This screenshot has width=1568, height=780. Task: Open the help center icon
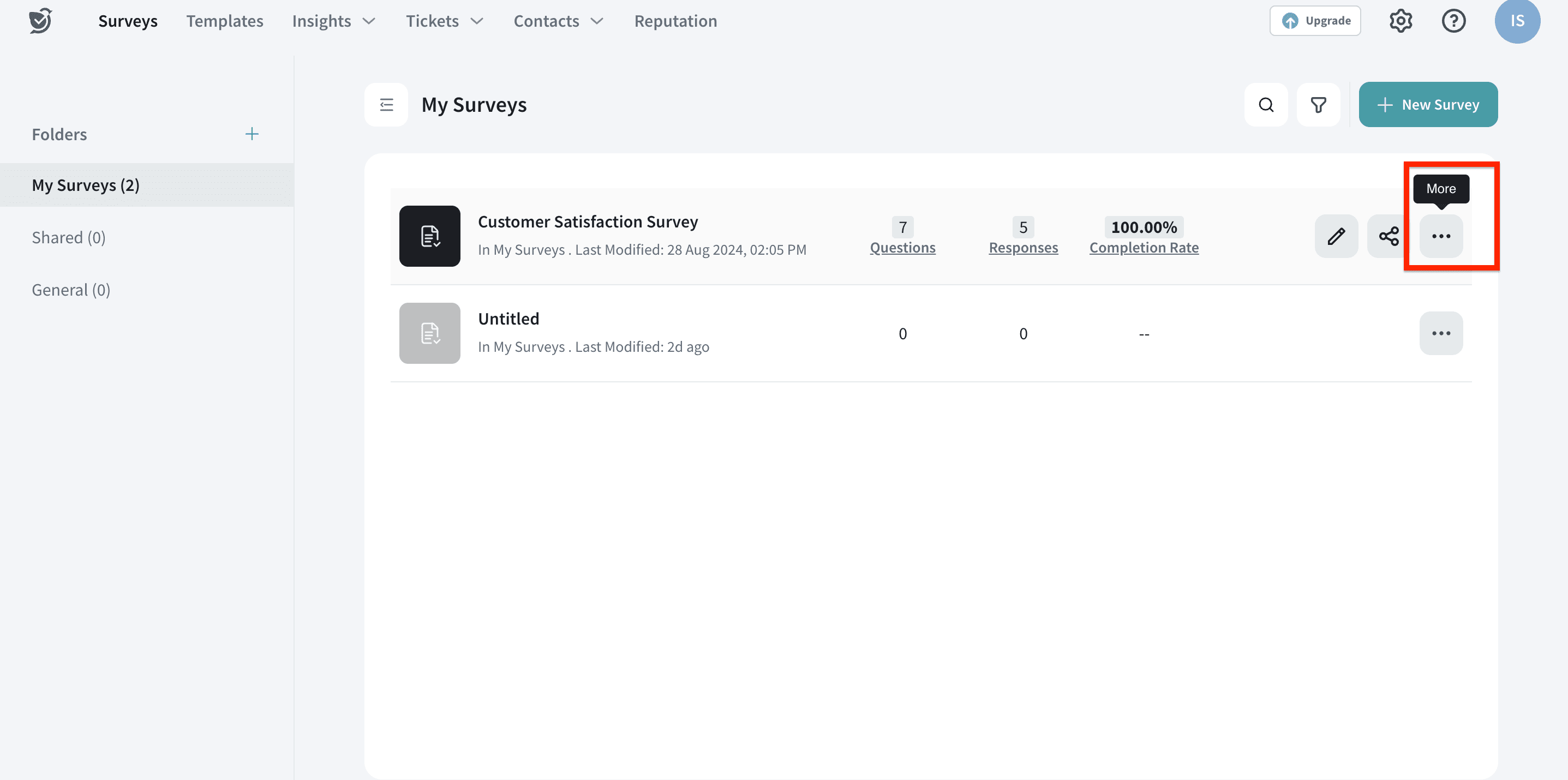pos(1453,20)
